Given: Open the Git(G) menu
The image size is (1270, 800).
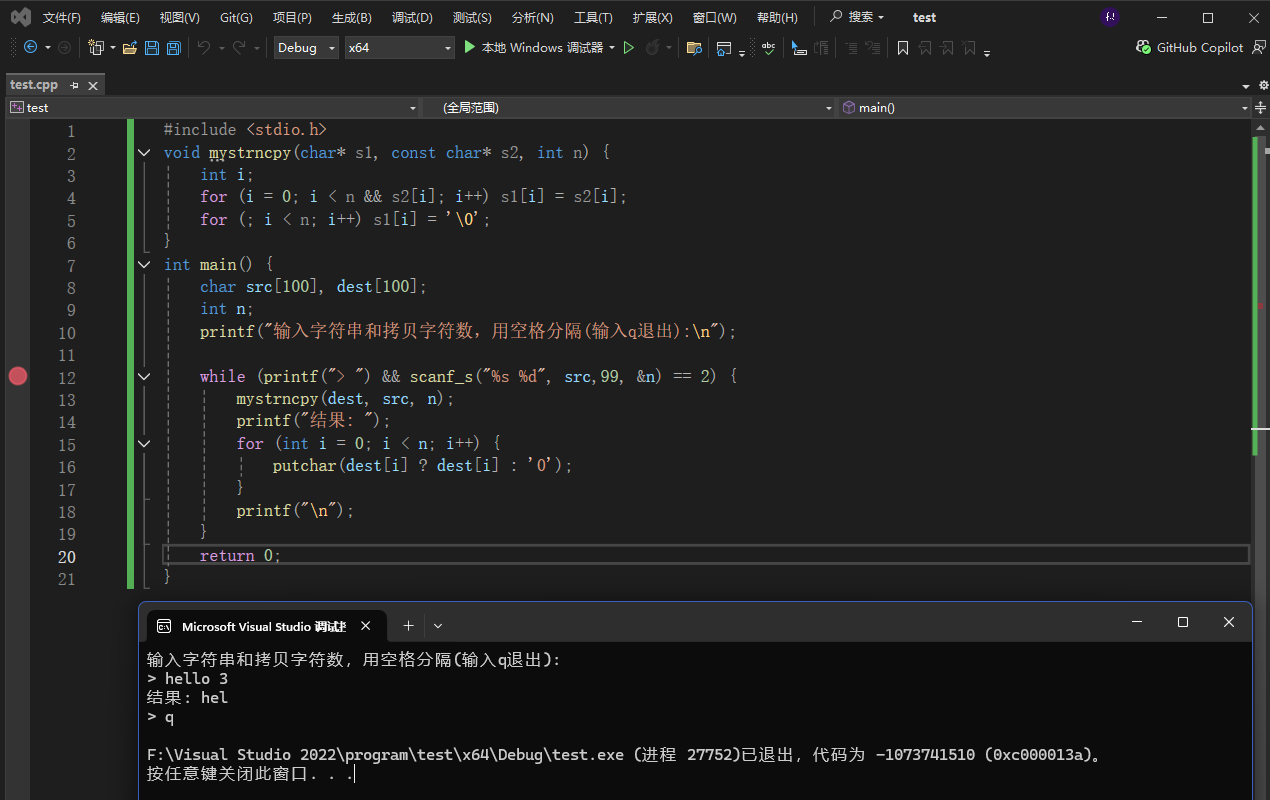Looking at the screenshot, I should click(236, 17).
